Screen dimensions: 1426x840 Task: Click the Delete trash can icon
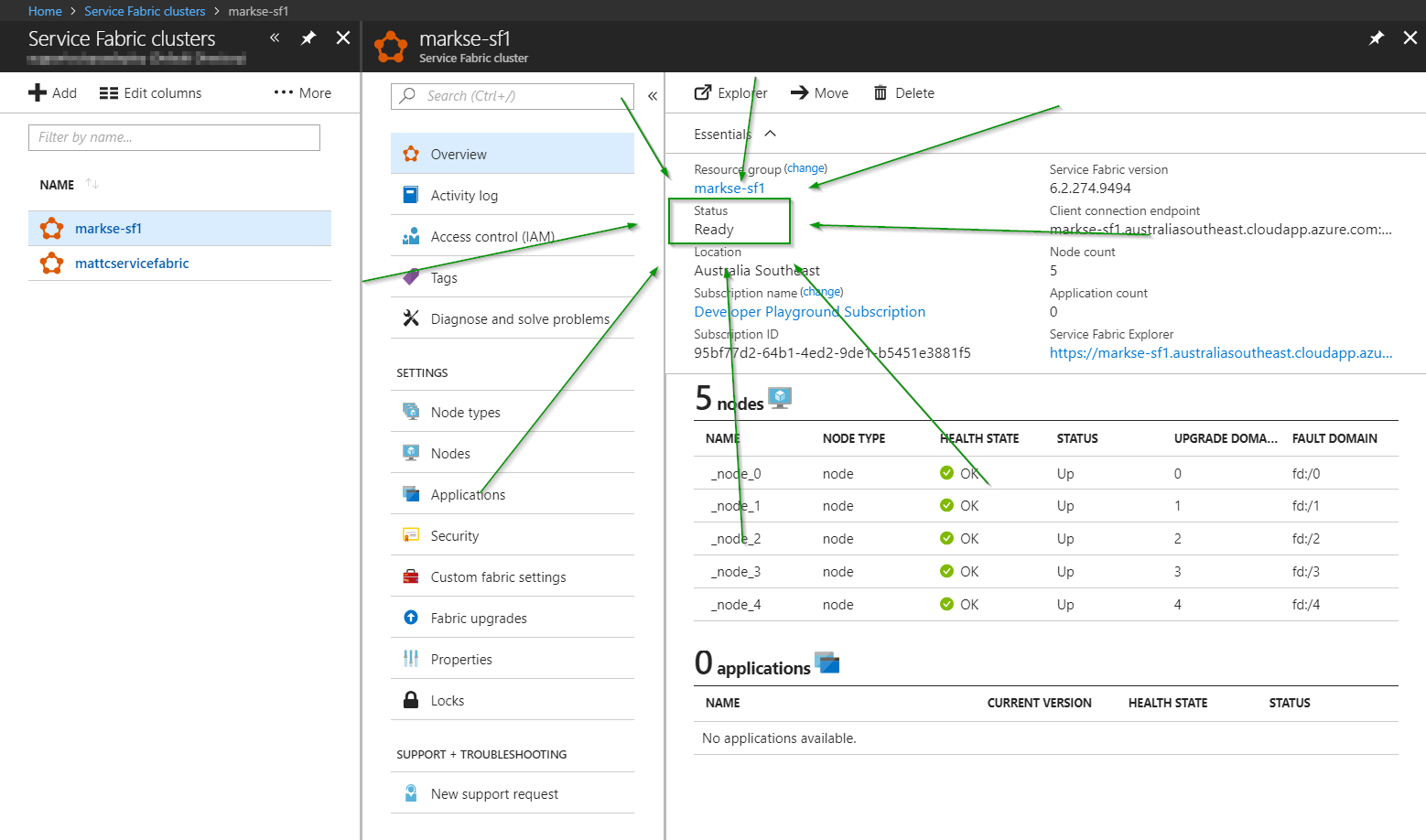880,92
